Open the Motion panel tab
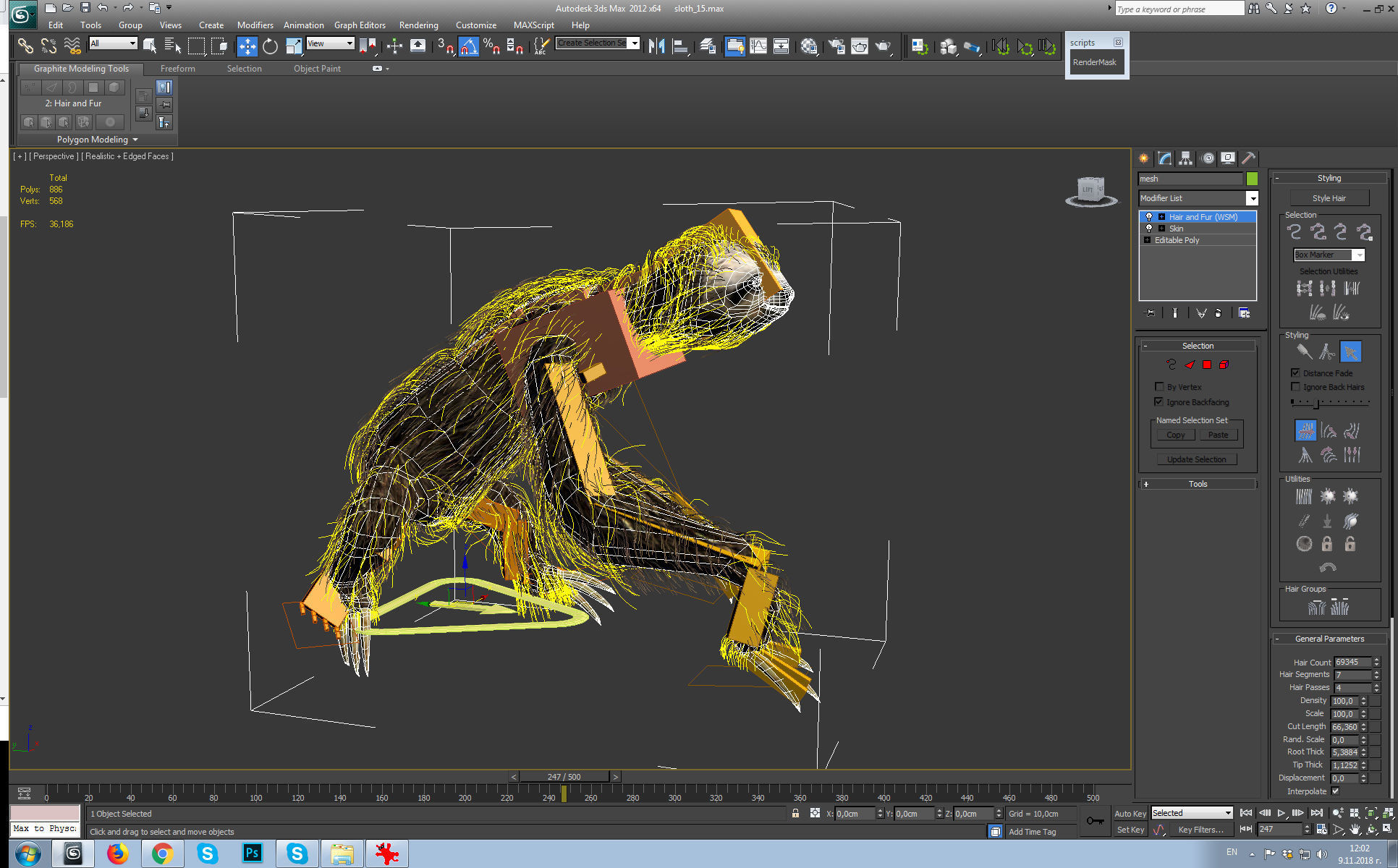 click(x=1208, y=158)
